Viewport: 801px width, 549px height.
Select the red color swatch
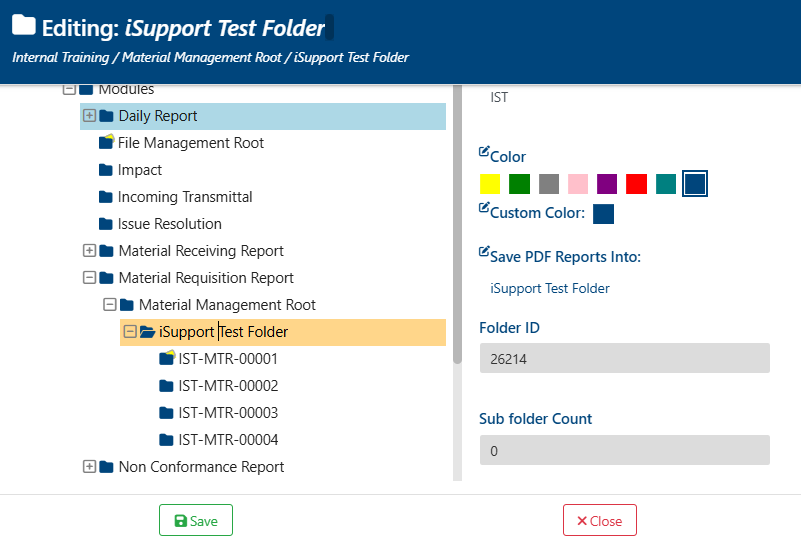[x=637, y=184]
